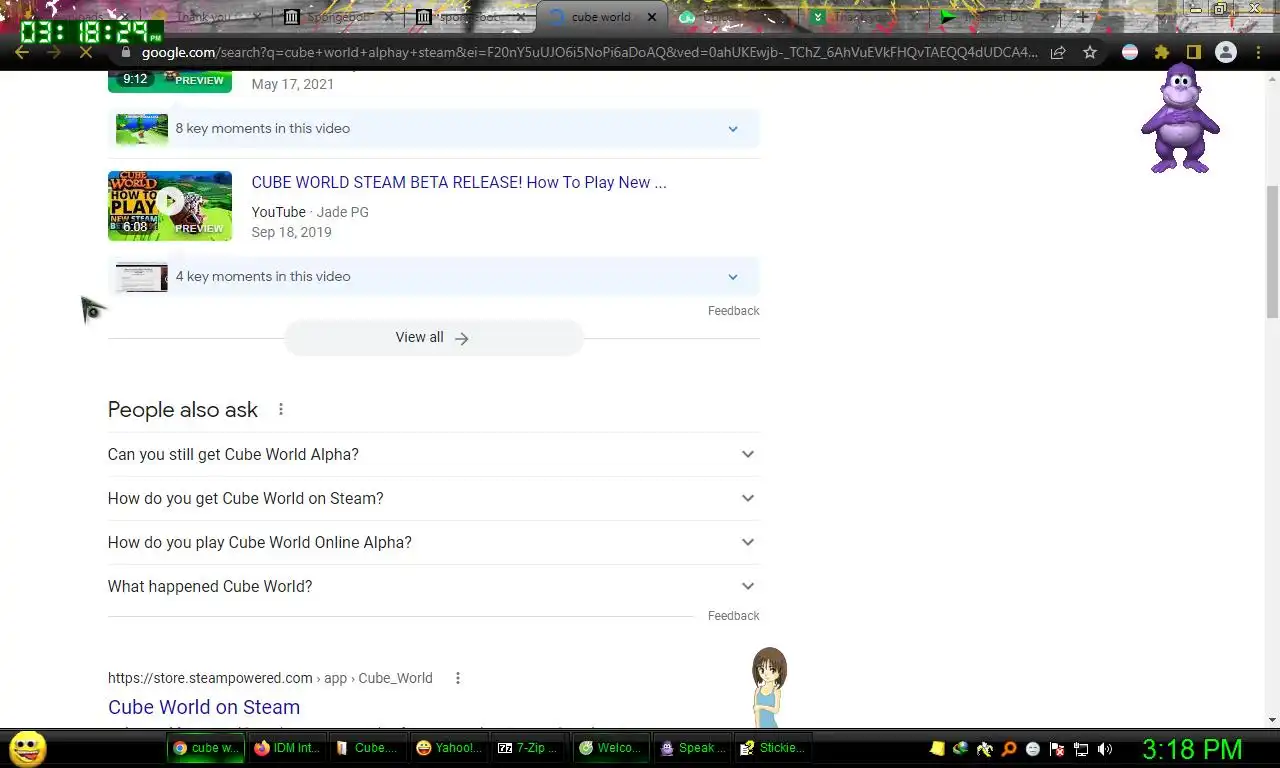Open new tab with plus button
This screenshot has width=1280, height=768.
[x=1082, y=17]
